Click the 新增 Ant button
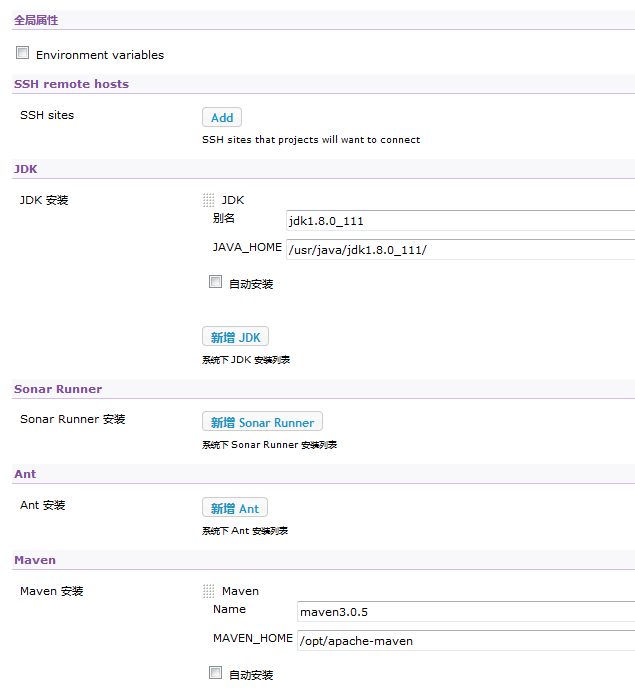Screen dimensions: 635x688 point(235,508)
